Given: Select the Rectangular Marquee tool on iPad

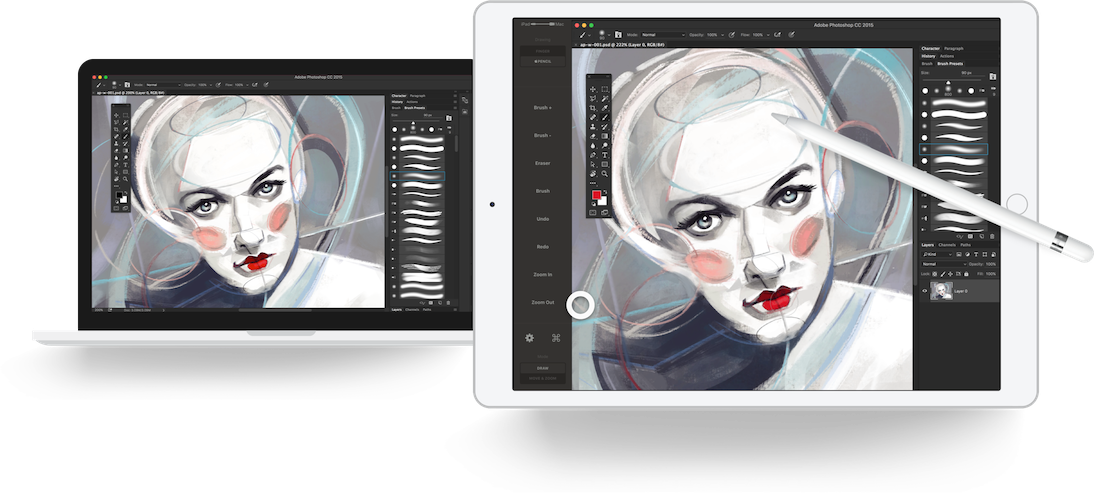Looking at the screenshot, I should 605,89.
